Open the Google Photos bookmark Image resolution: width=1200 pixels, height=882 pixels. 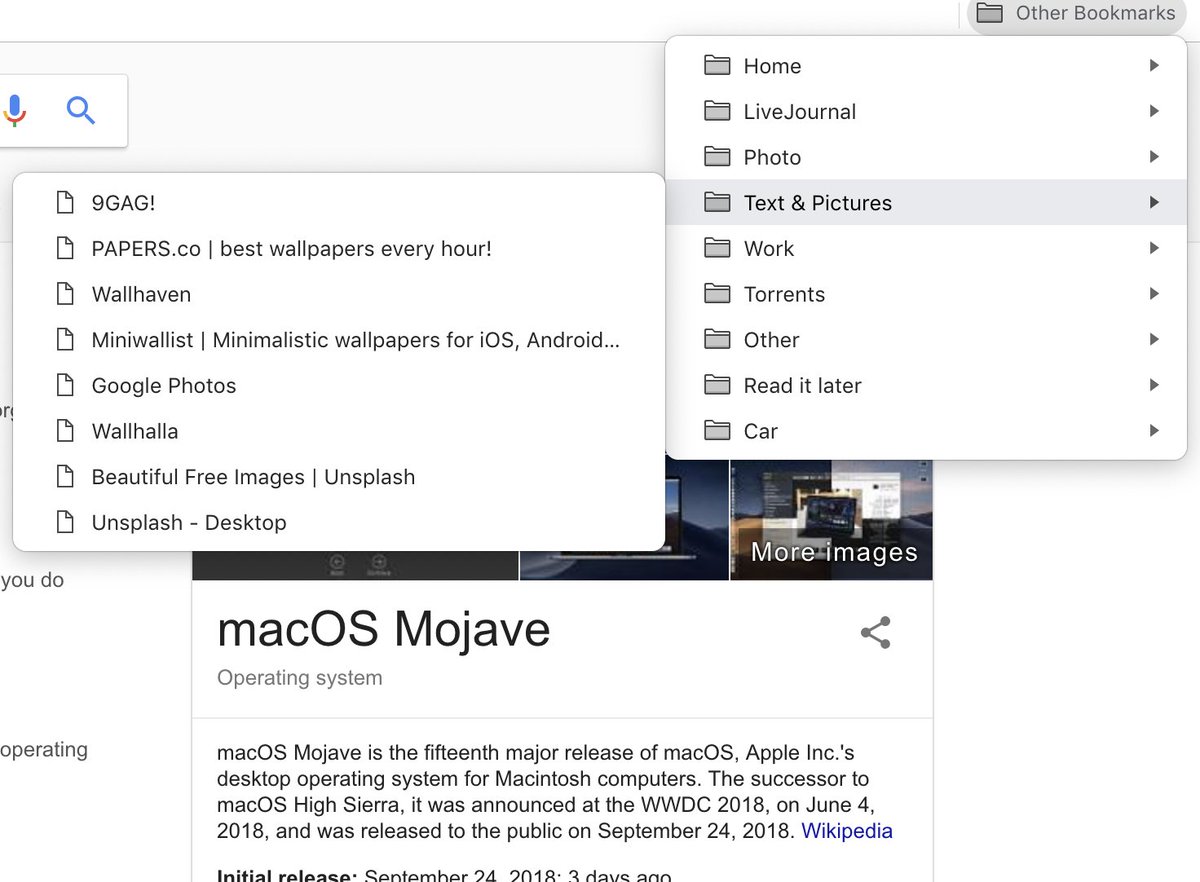338,386
